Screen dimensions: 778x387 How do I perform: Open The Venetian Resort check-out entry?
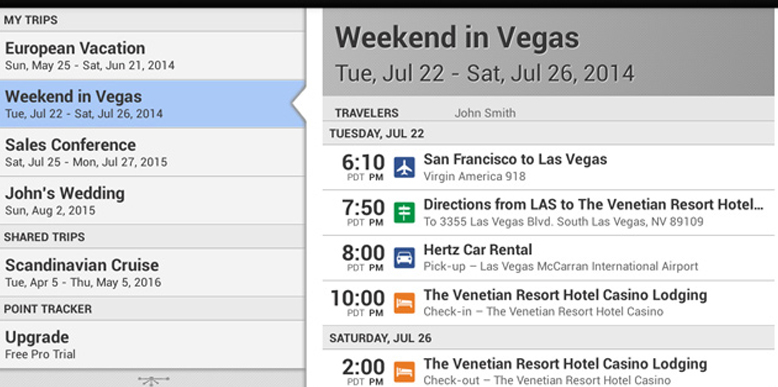pyautogui.click(x=548, y=369)
